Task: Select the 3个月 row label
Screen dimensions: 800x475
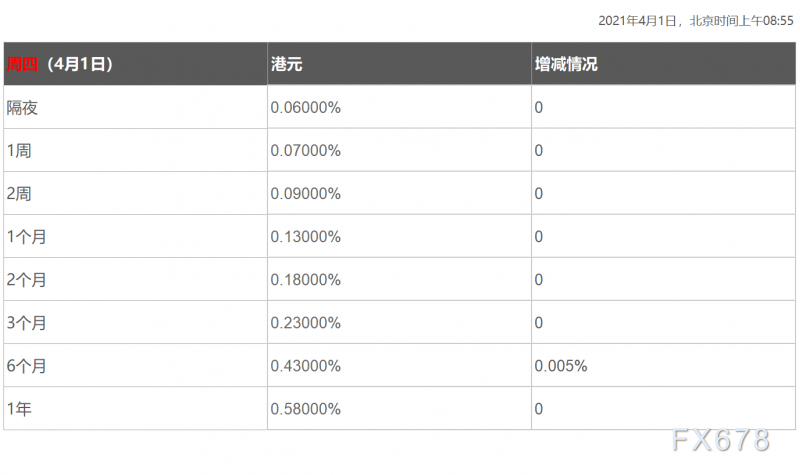Action: [27, 323]
